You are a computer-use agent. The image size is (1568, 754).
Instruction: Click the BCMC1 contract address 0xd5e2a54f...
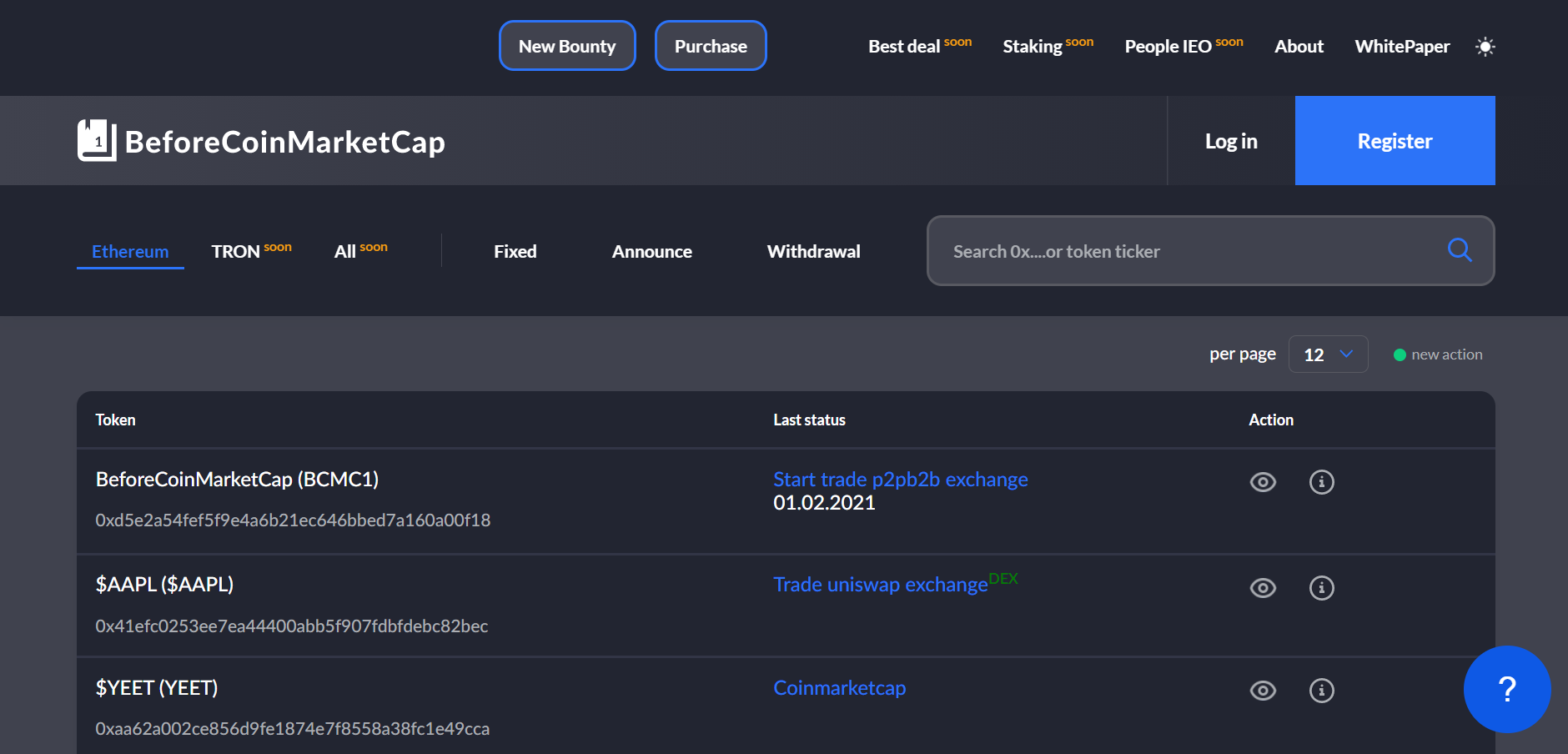point(293,520)
